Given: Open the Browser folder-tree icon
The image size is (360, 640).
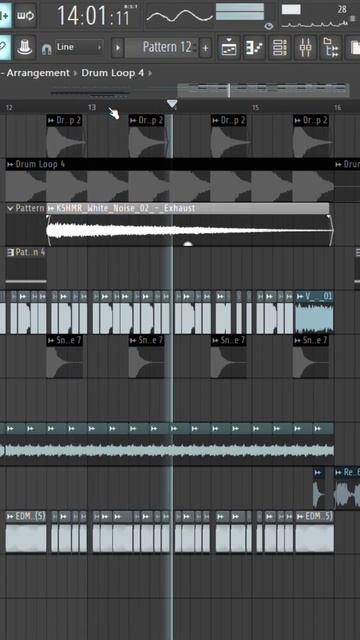Looking at the screenshot, I should click(x=331, y=48).
